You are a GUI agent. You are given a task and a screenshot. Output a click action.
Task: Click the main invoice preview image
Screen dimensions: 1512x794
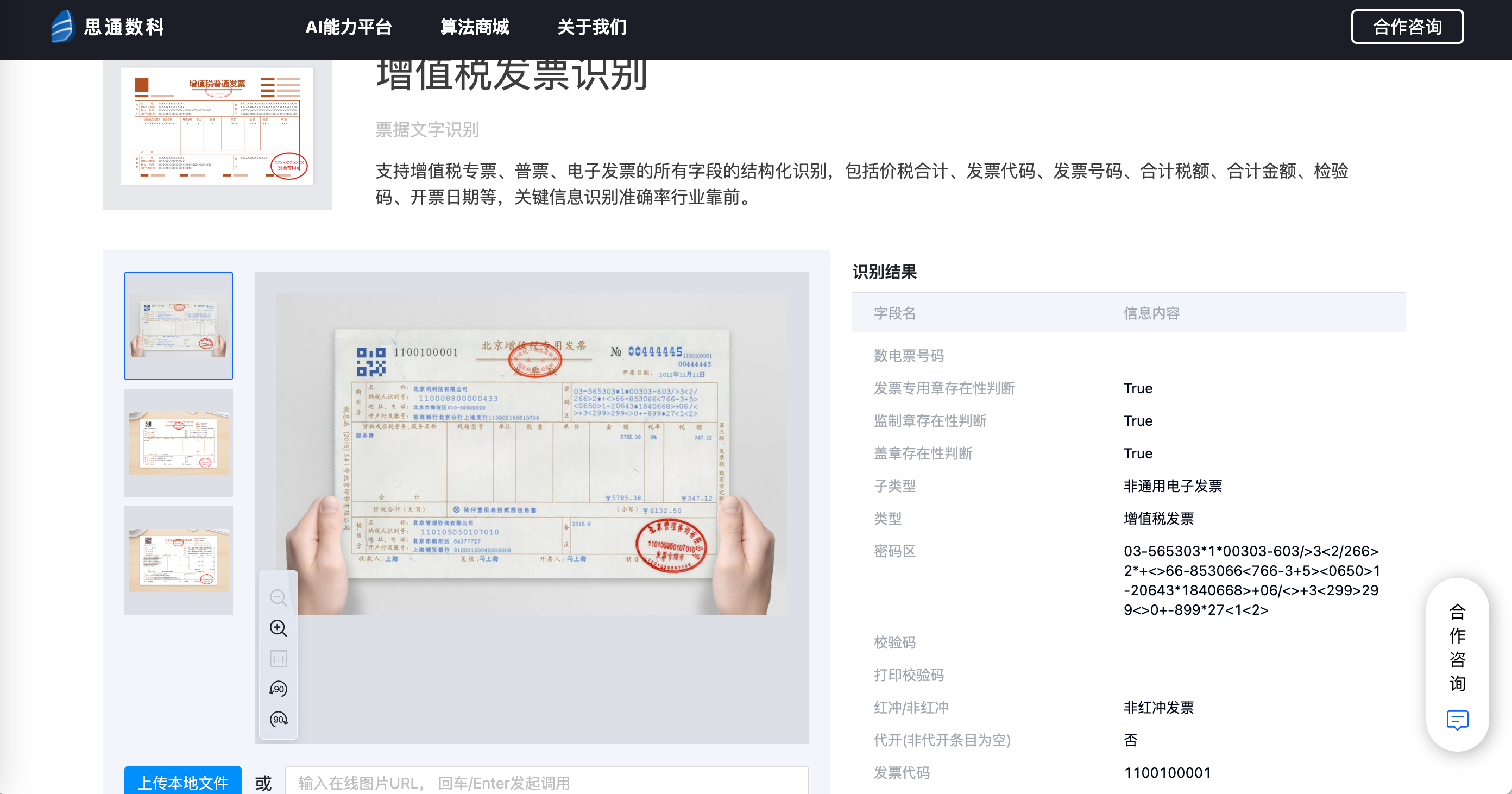click(x=531, y=453)
